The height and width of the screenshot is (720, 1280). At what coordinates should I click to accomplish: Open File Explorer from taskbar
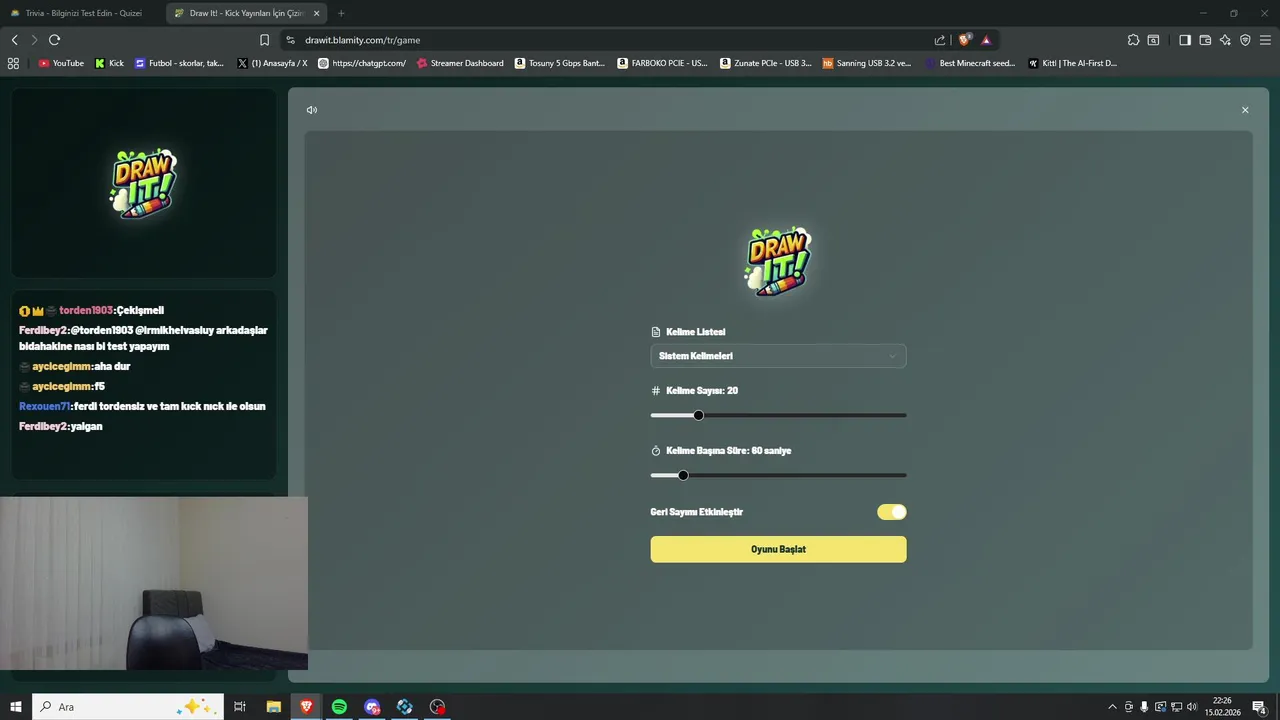coord(273,707)
